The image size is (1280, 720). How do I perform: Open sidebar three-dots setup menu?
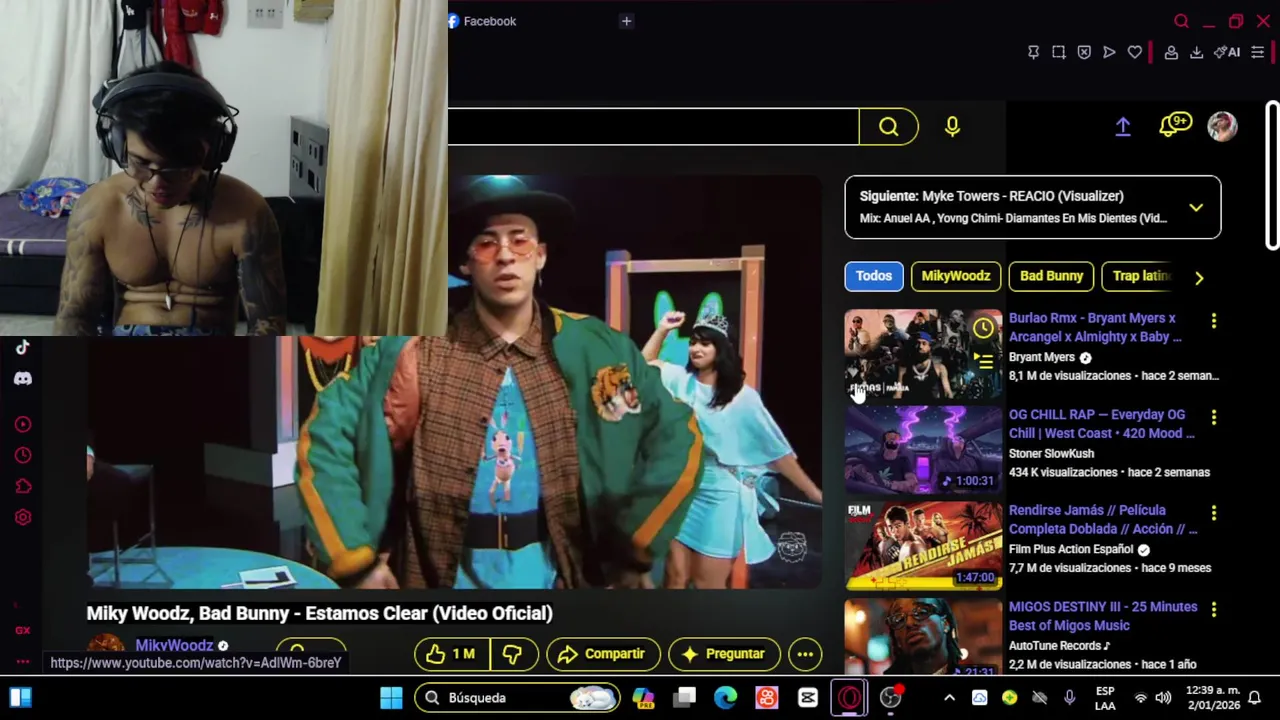[x=22, y=661]
